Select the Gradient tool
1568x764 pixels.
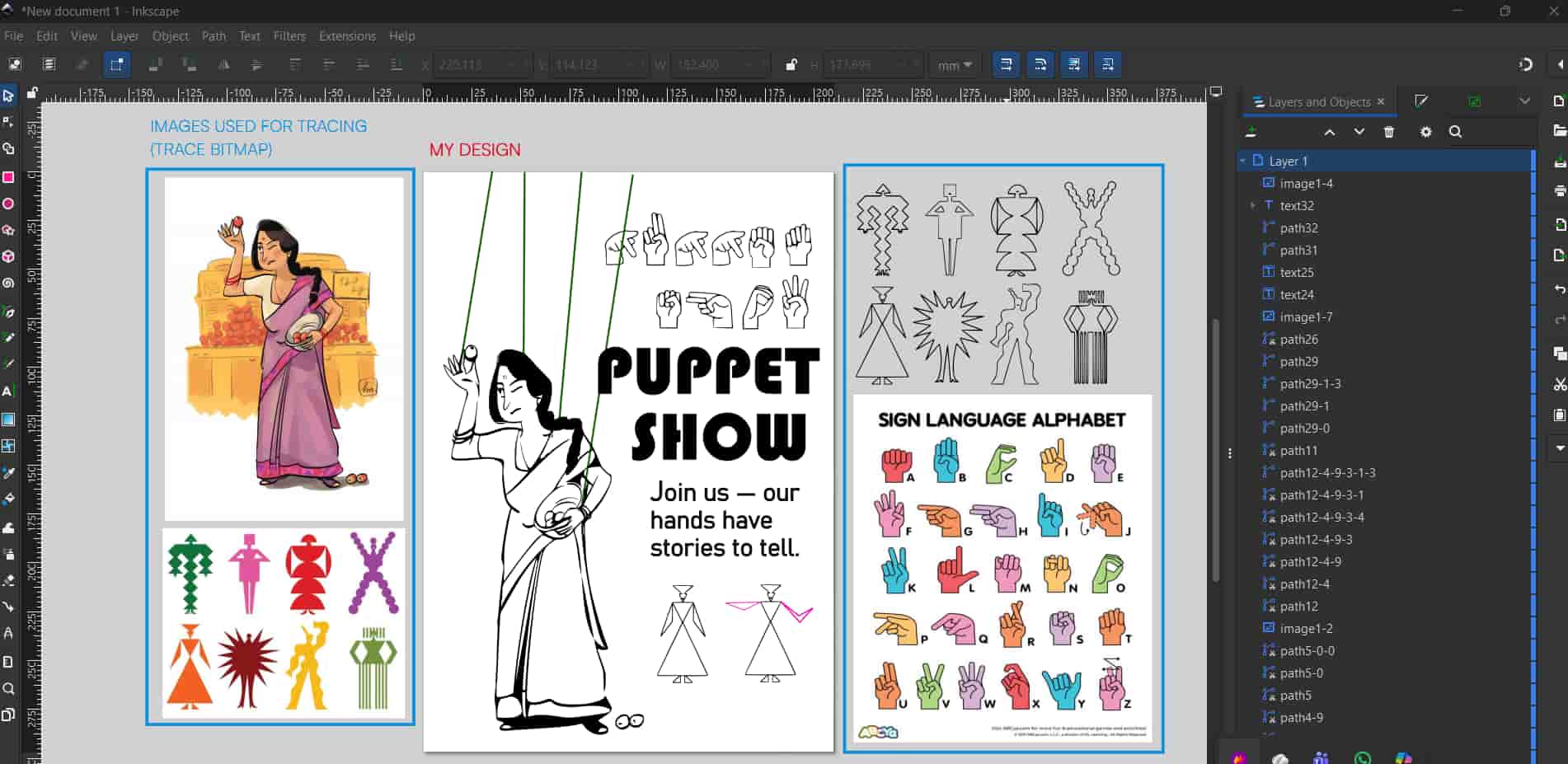(x=8, y=419)
